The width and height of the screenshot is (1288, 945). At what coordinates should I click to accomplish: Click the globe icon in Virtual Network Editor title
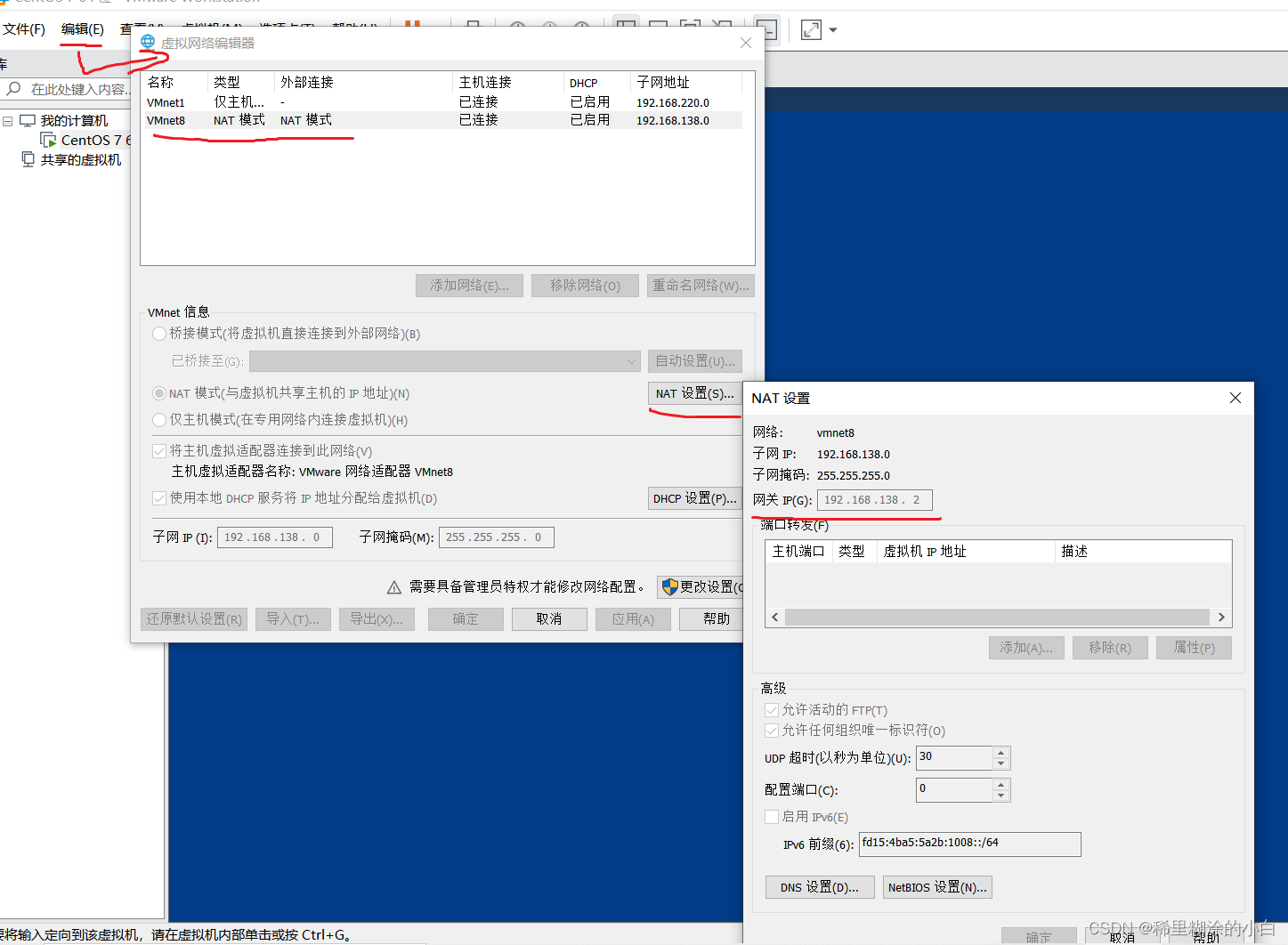tap(148, 42)
